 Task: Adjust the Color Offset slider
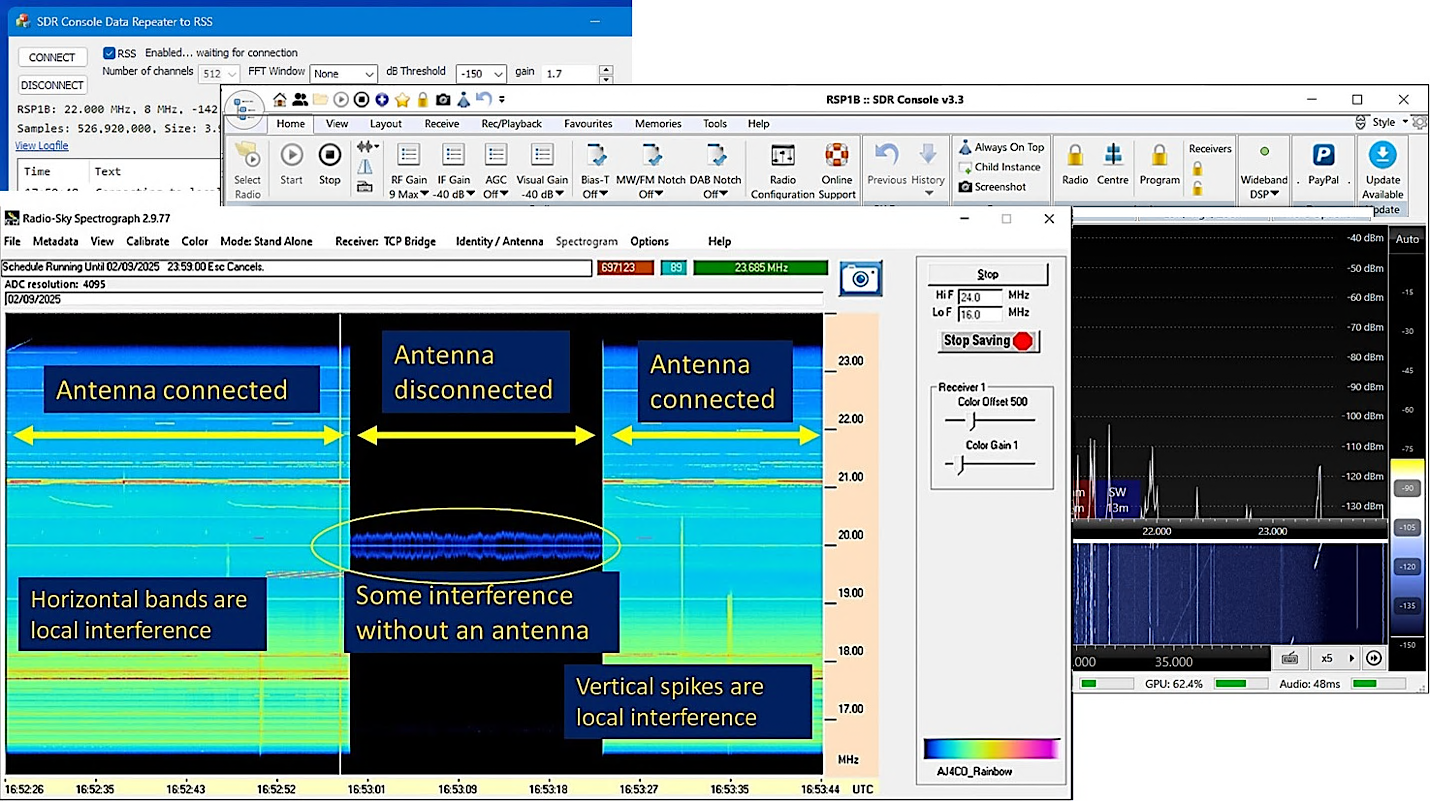pyautogui.click(x=990, y=421)
